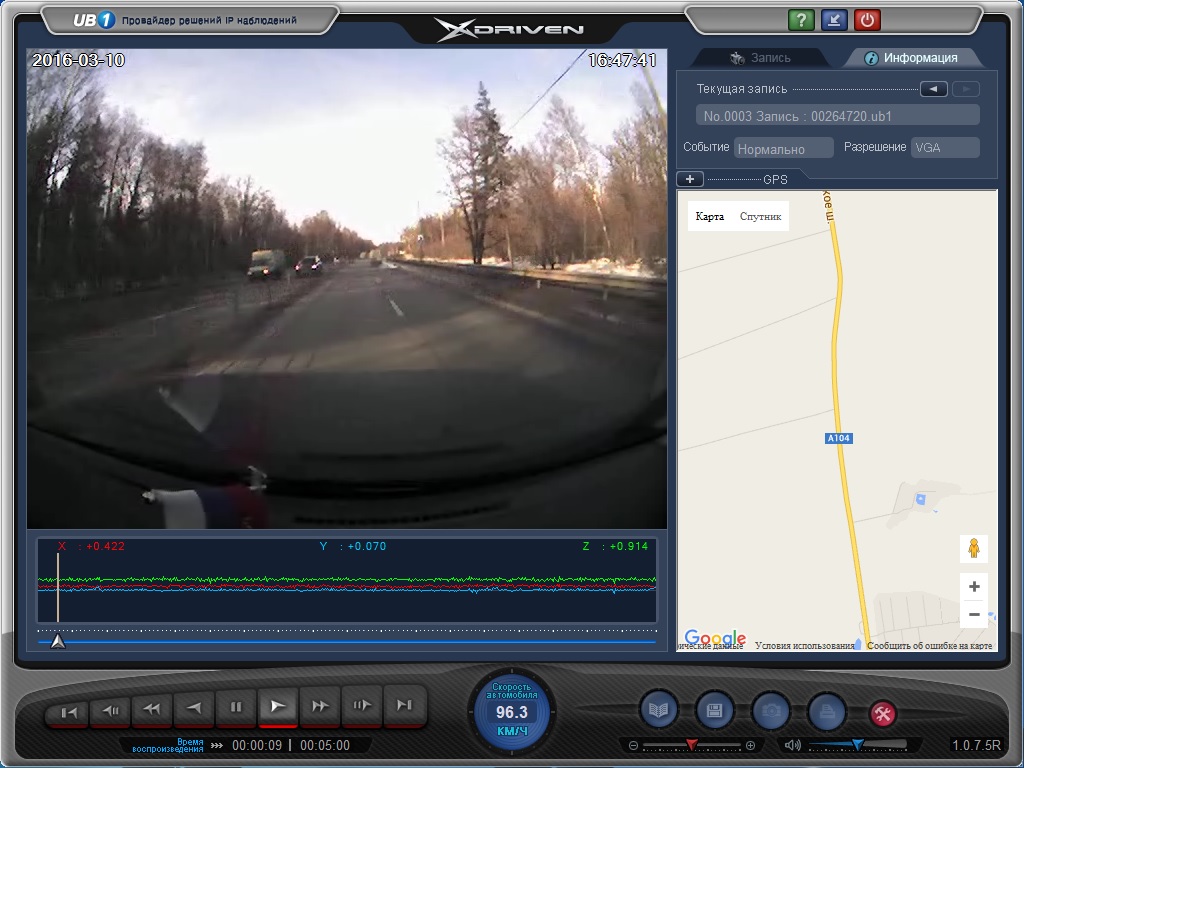Select the Информация tab
Screen dimensions: 1200x900
(911, 58)
